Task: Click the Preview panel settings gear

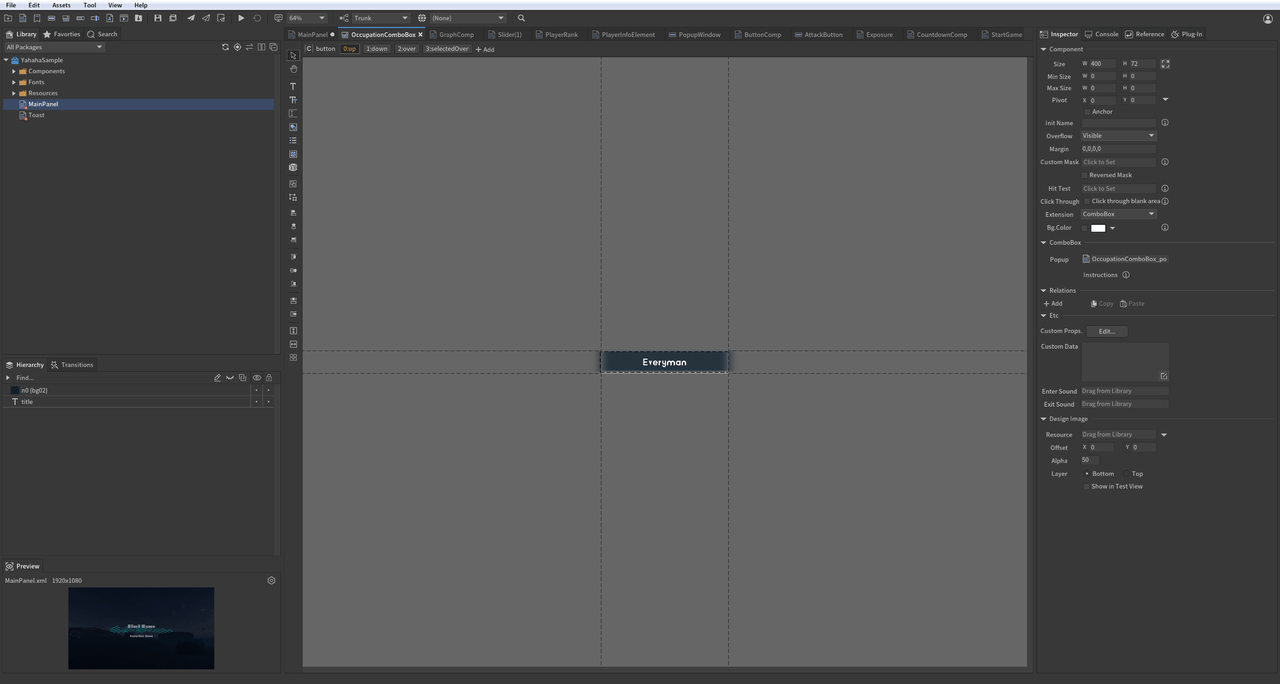Action: point(271,580)
